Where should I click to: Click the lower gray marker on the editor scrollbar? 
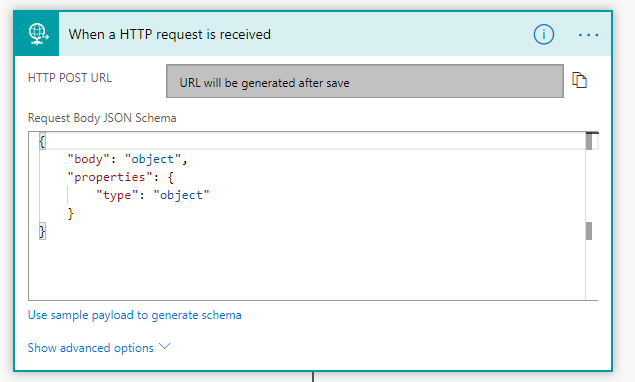pyautogui.click(x=589, y=231)
